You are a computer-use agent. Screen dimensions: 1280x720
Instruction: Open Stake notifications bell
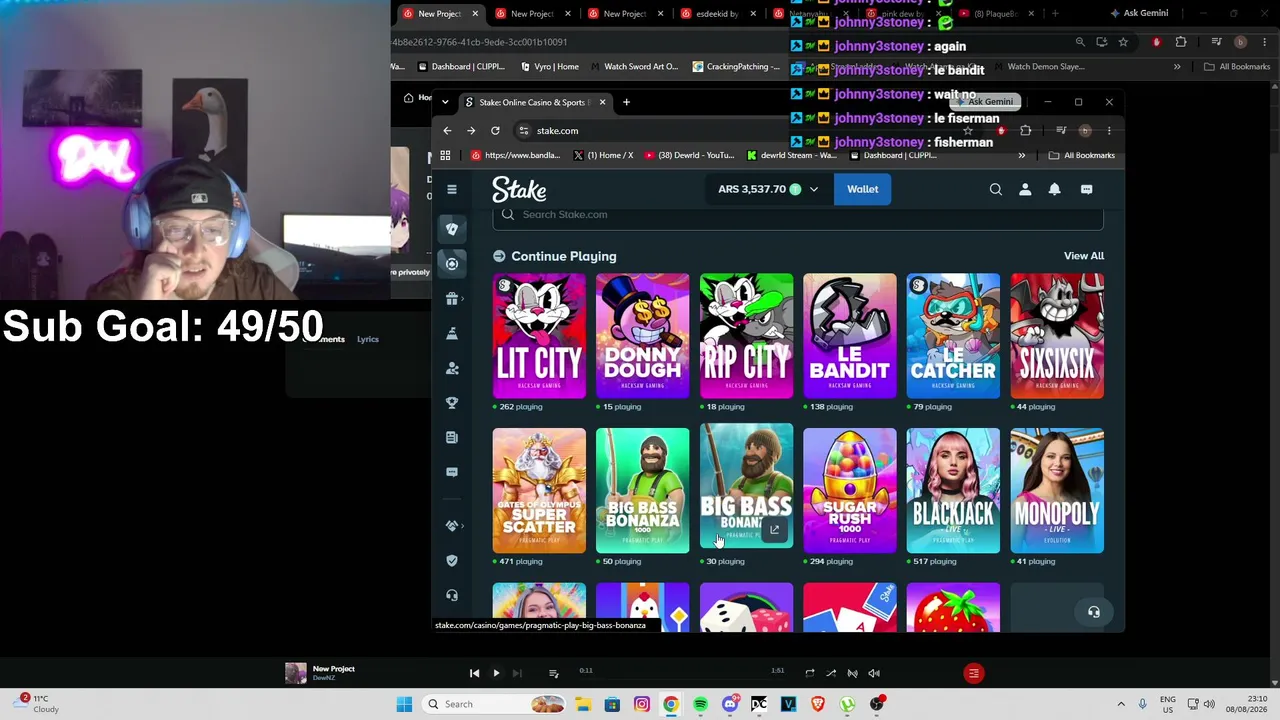[x=1054, y=189]
